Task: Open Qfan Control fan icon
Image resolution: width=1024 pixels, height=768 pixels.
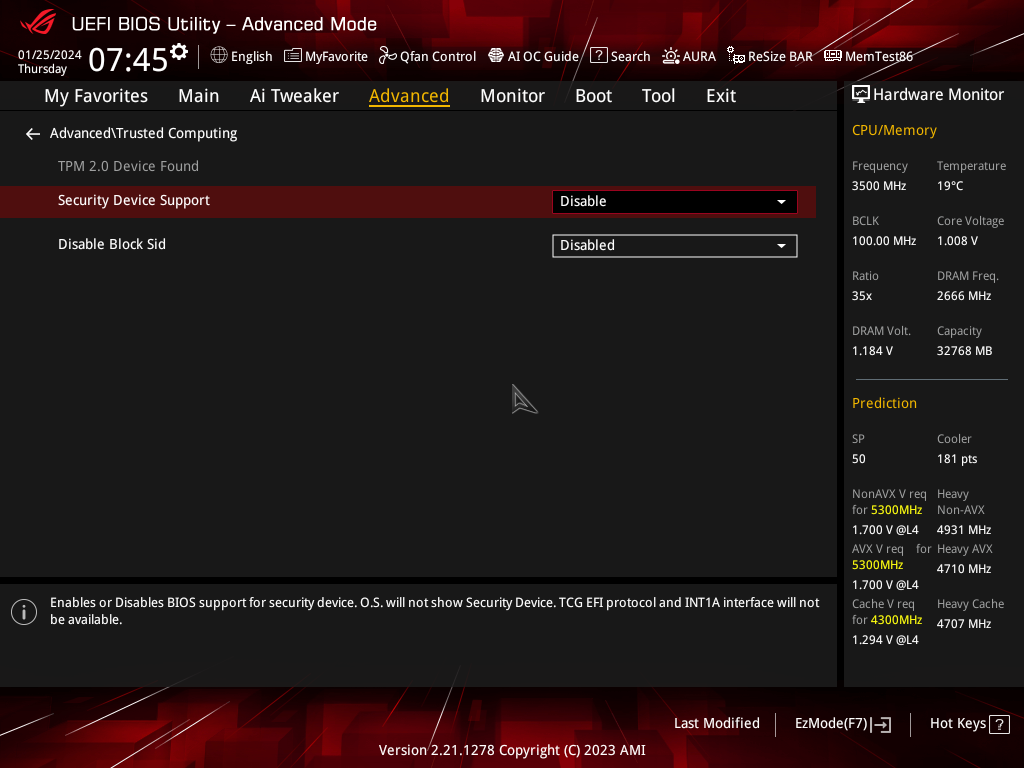Action: tap(388, 56)
